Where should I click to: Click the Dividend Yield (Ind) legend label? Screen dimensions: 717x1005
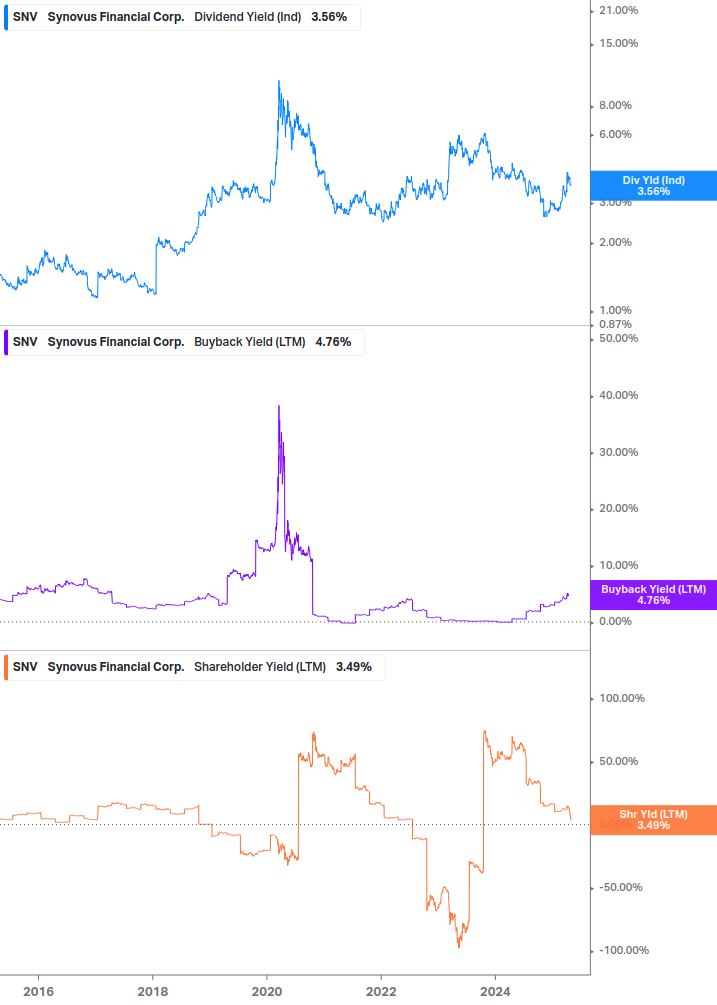(x=247, y=17)
